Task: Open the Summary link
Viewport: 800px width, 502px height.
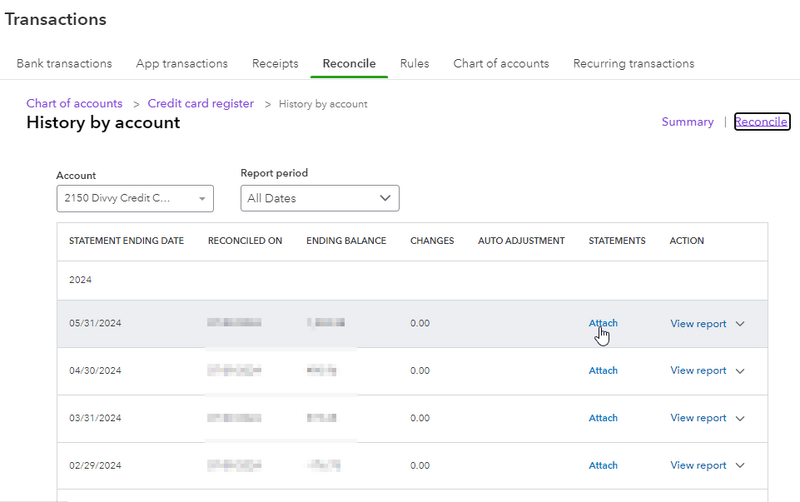Action: point(687,122)
